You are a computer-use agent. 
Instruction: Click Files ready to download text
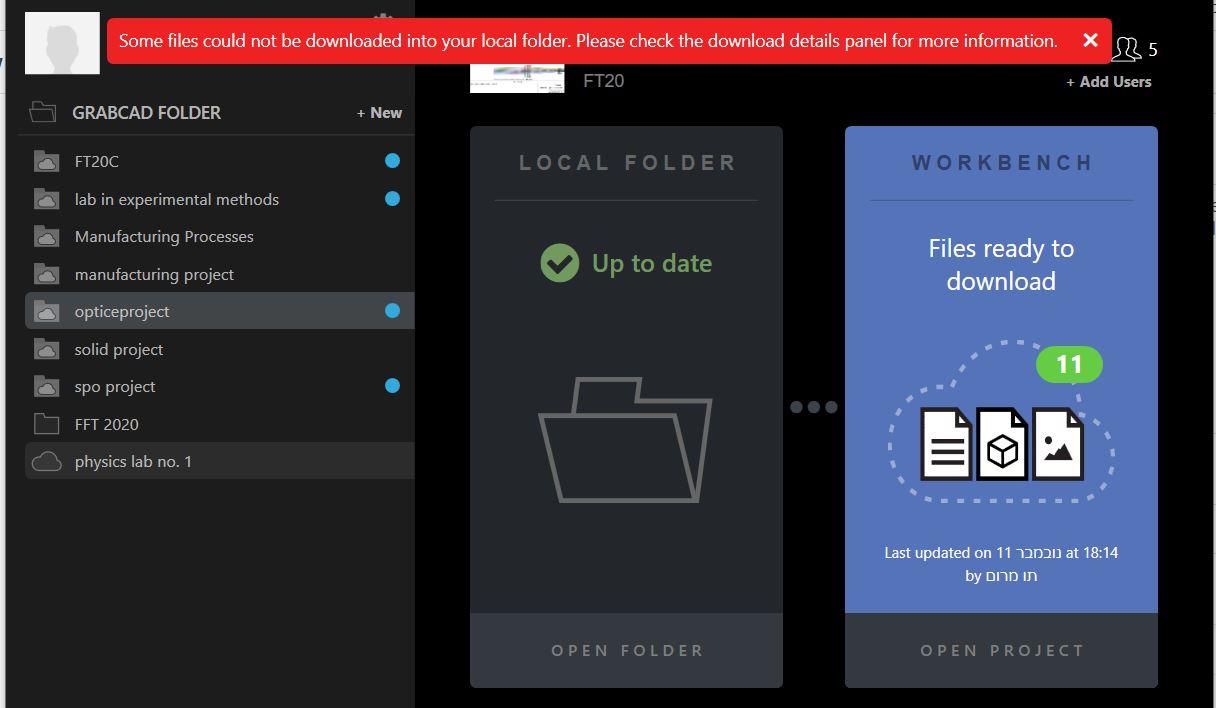click(1001, 265)
